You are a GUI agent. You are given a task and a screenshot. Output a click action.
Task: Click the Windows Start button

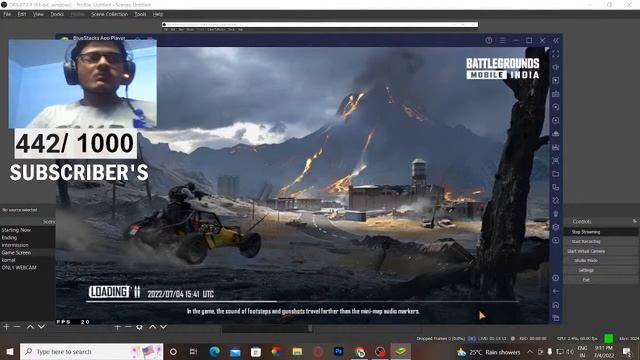(9, 351)
